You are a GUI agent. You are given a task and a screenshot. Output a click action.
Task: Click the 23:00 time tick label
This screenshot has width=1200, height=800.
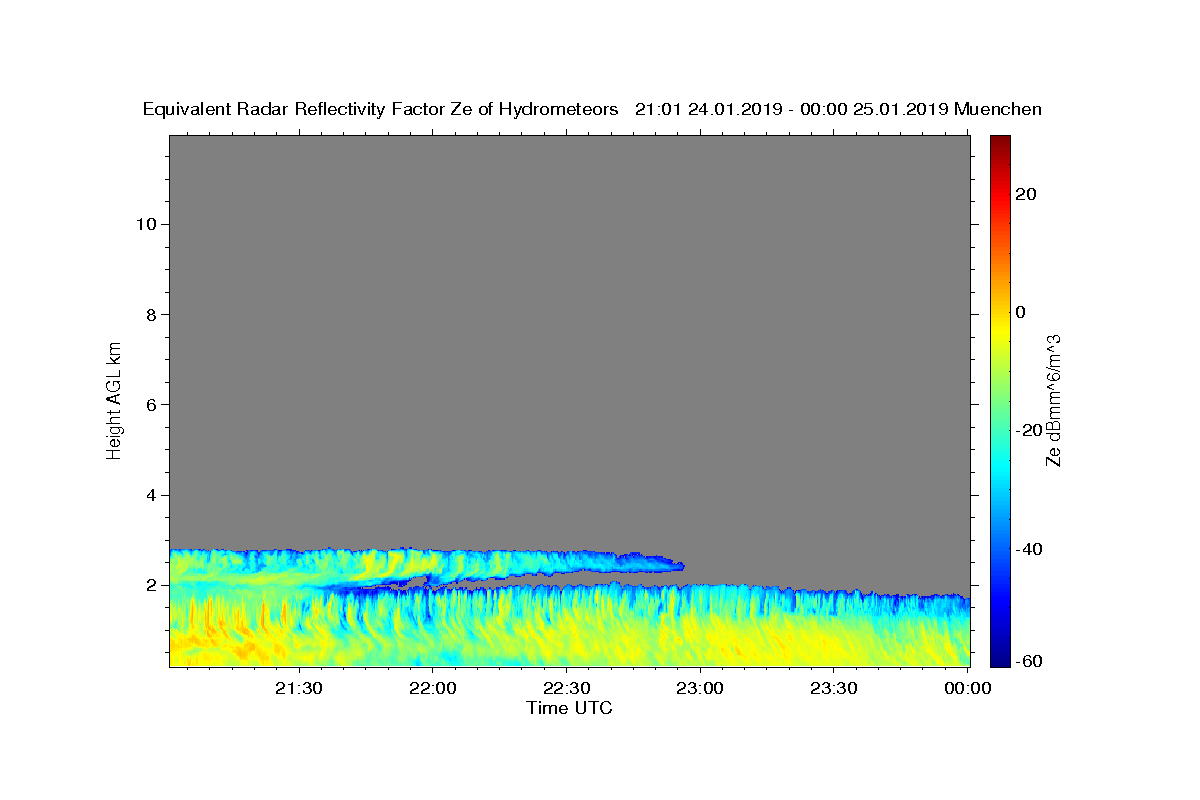click(x=699, y=688)
